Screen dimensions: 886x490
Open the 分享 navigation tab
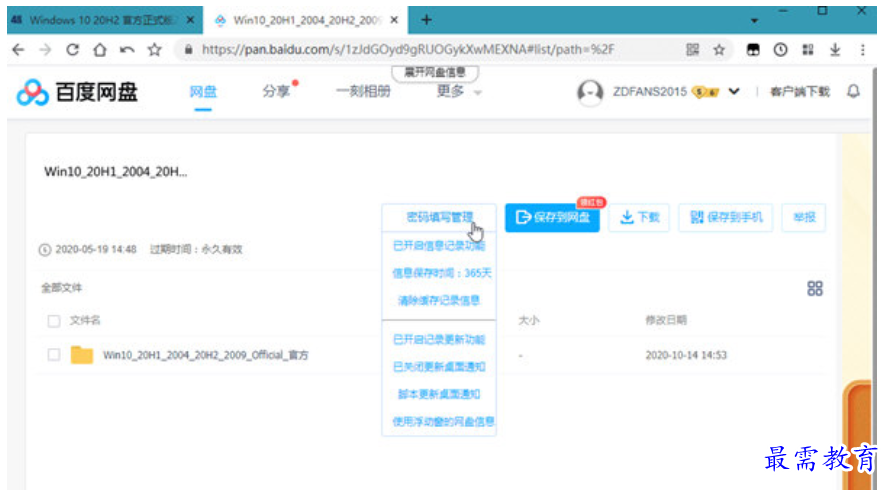coord(276,92)
